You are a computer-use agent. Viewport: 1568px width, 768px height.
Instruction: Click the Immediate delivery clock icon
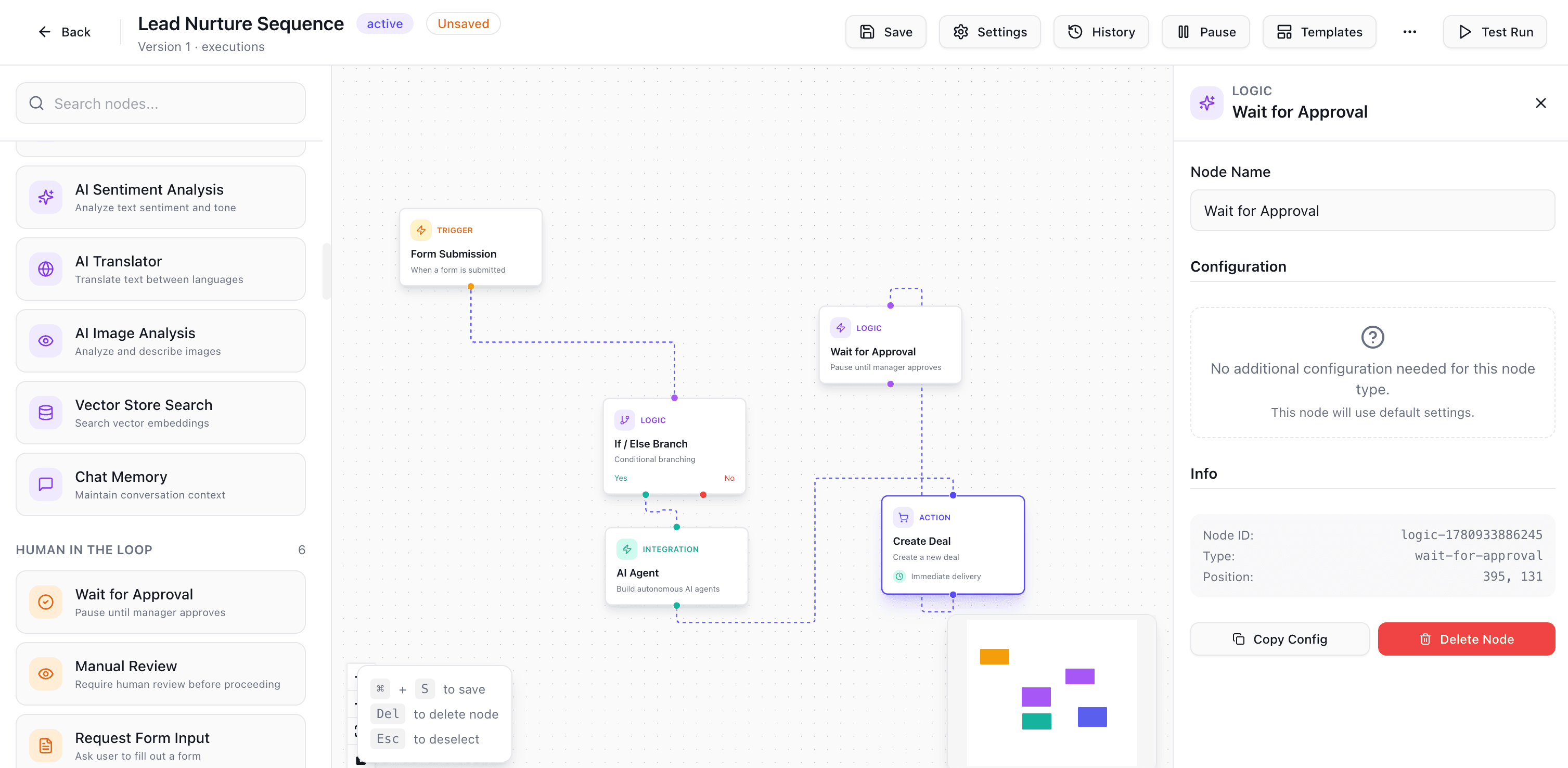tap(899, 577)
